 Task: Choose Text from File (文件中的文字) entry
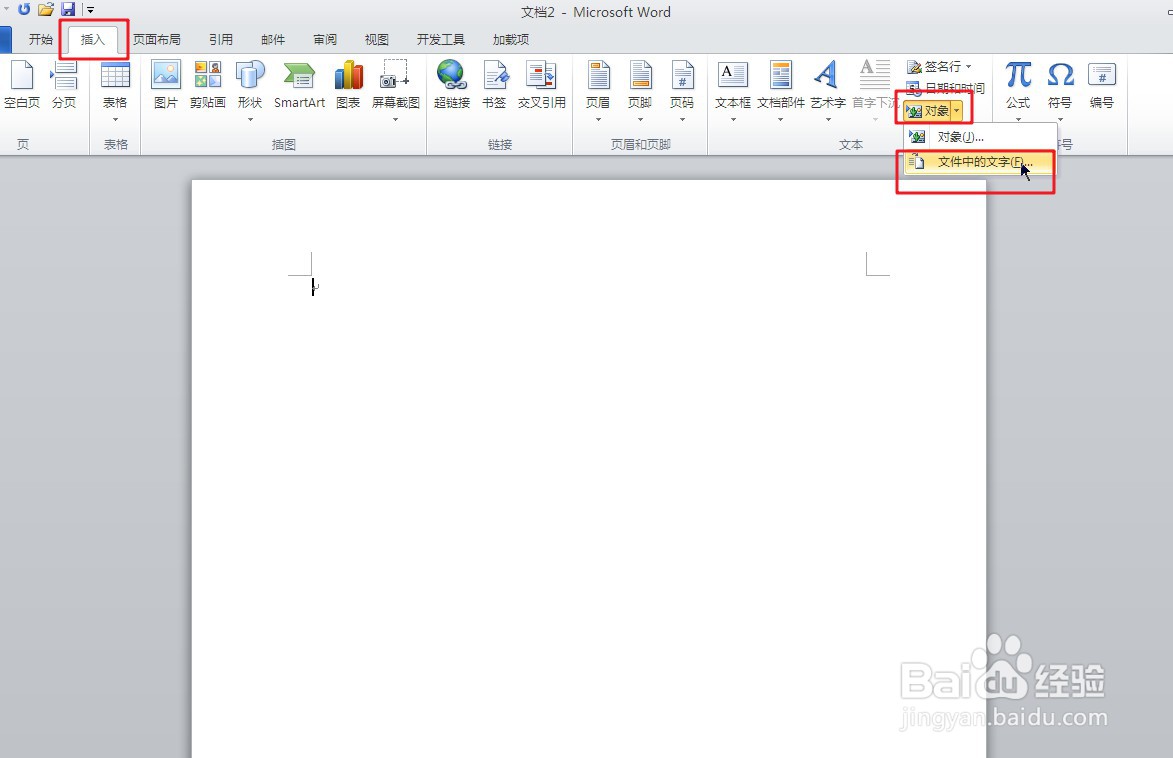[979, 162]
